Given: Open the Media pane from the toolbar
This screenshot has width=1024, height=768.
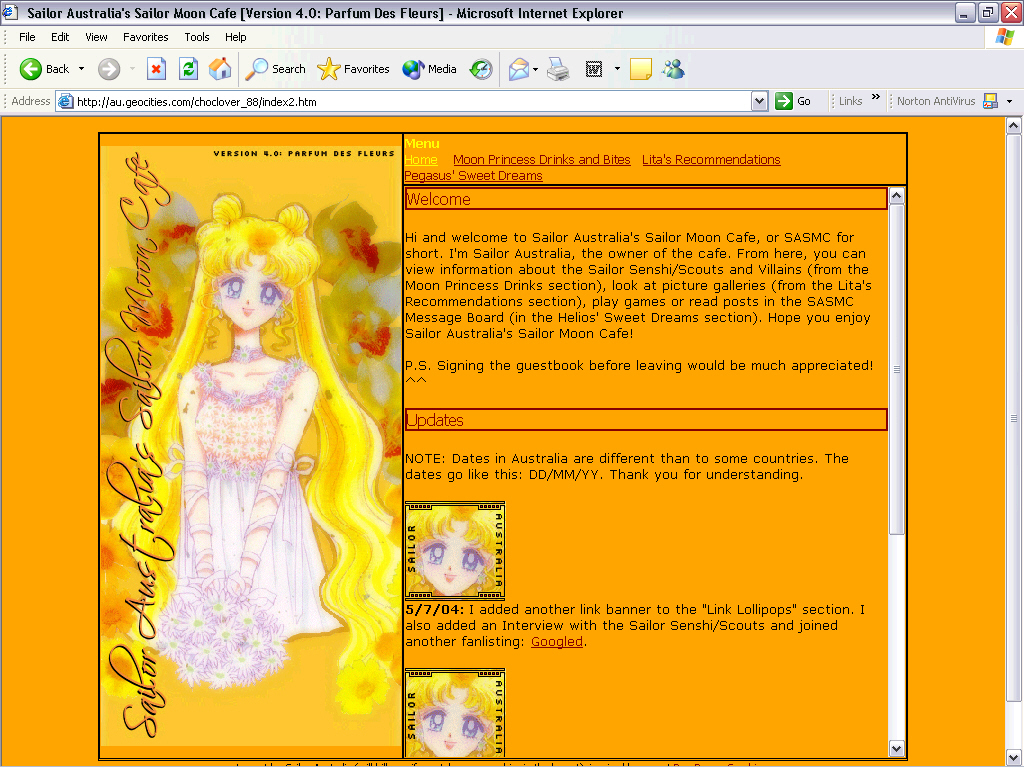Looking at the screenshot, I should pyautogui.click(x=429, y=69).
